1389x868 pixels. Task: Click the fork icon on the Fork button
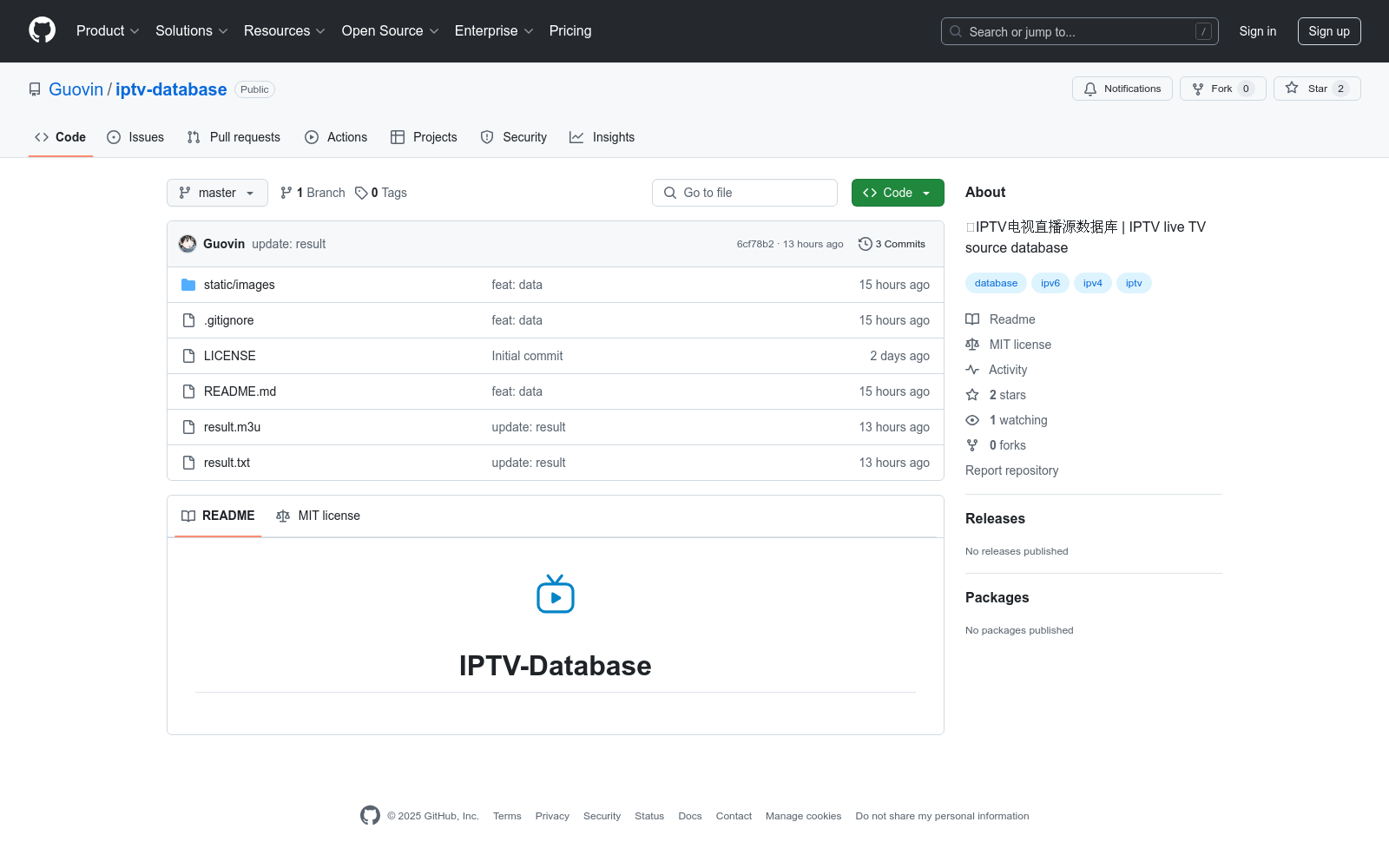(x=1198, y=89)
